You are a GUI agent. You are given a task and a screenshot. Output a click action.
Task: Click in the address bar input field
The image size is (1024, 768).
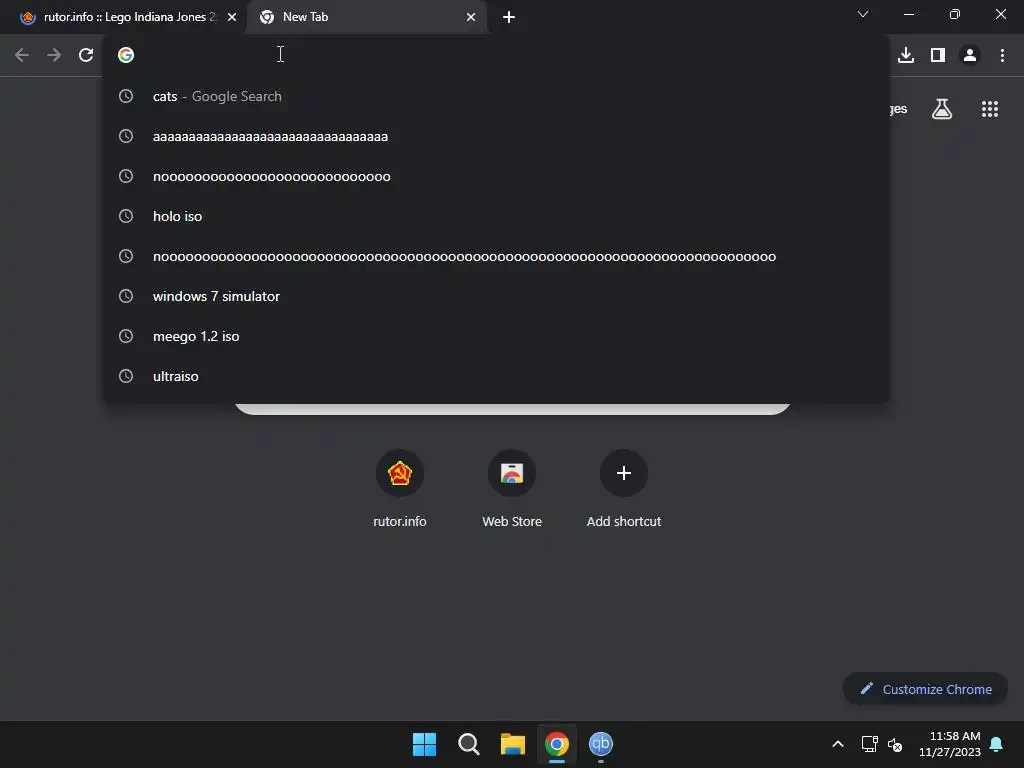tap(496, 55)
